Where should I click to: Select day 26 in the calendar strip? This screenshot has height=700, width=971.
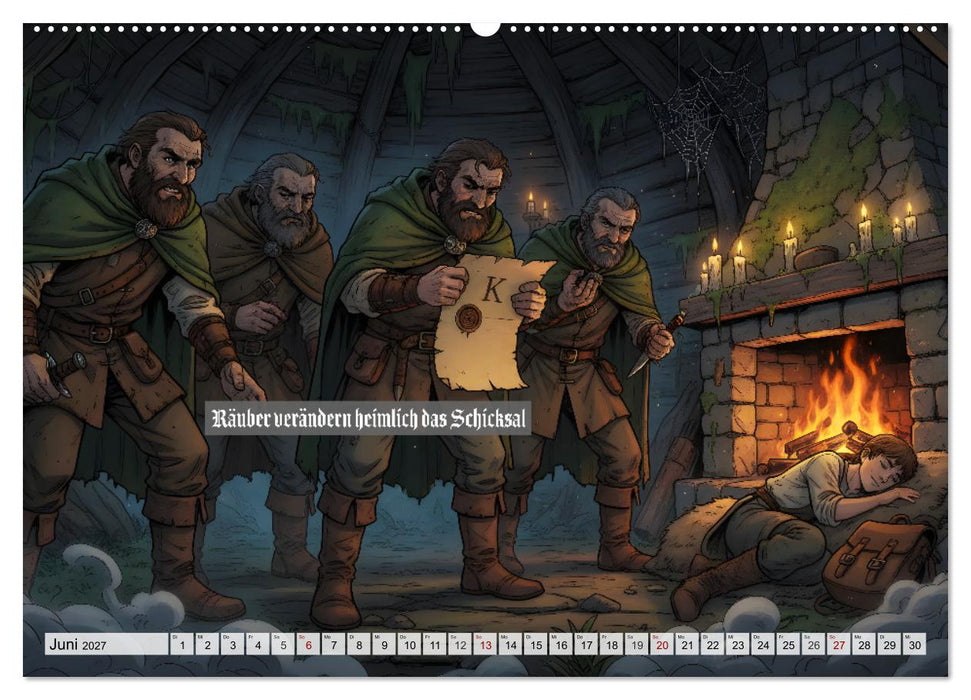814,644
